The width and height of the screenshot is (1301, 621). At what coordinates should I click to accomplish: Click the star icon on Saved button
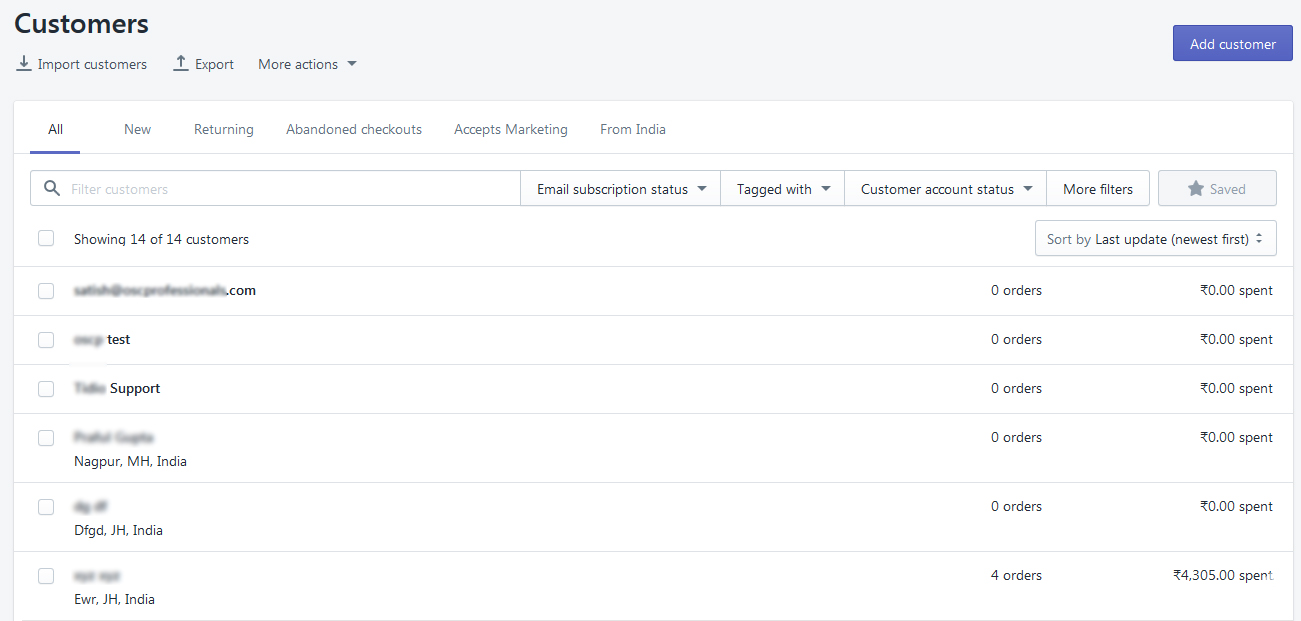tap(1195, 188)
